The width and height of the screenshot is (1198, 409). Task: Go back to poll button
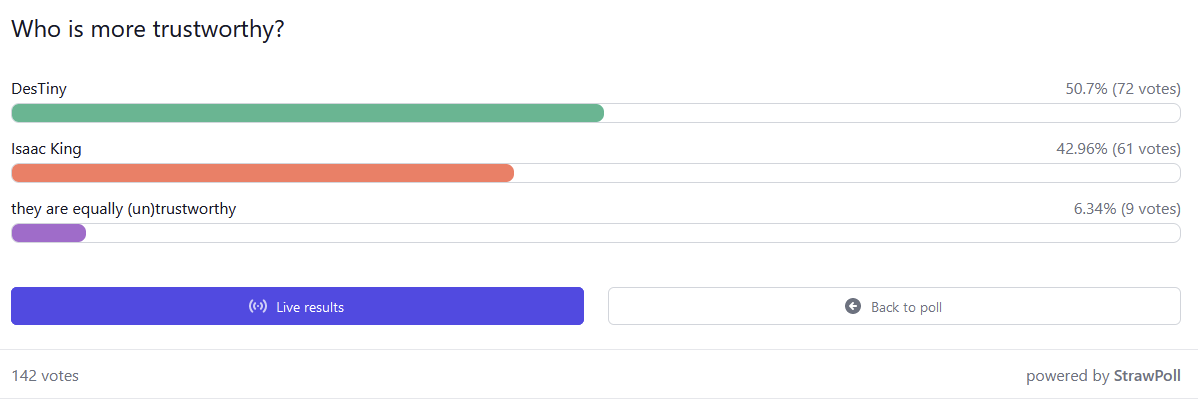tap(894, 306)
